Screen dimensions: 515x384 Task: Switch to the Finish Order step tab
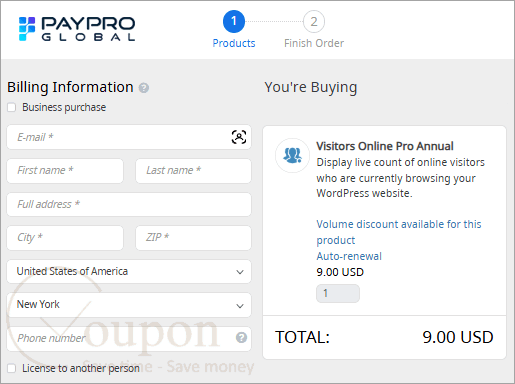pyautogui.click(x=314, y=43)
